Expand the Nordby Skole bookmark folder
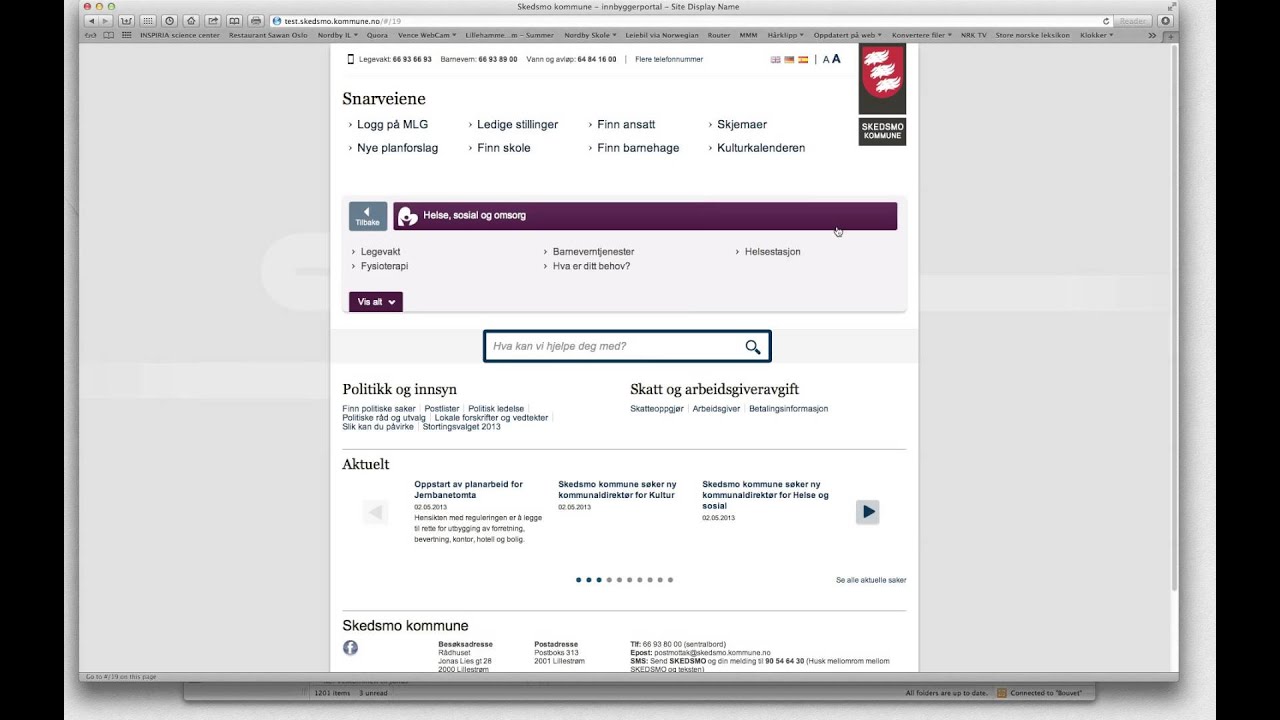This screenshot has width=1280, height=720. point(589,35)
